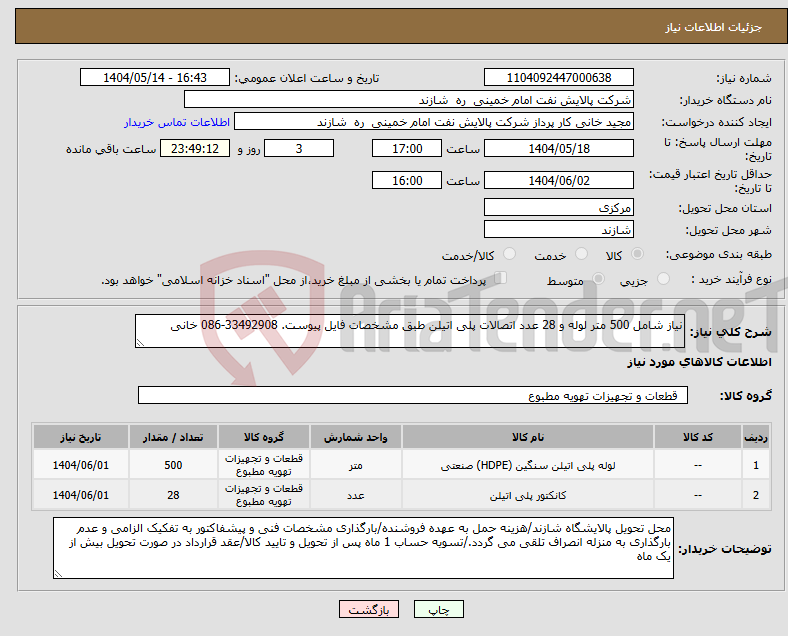Screen dimensions: 788x636
Task: Click the remaining time field 23:49:12
Action: [195, 148]
